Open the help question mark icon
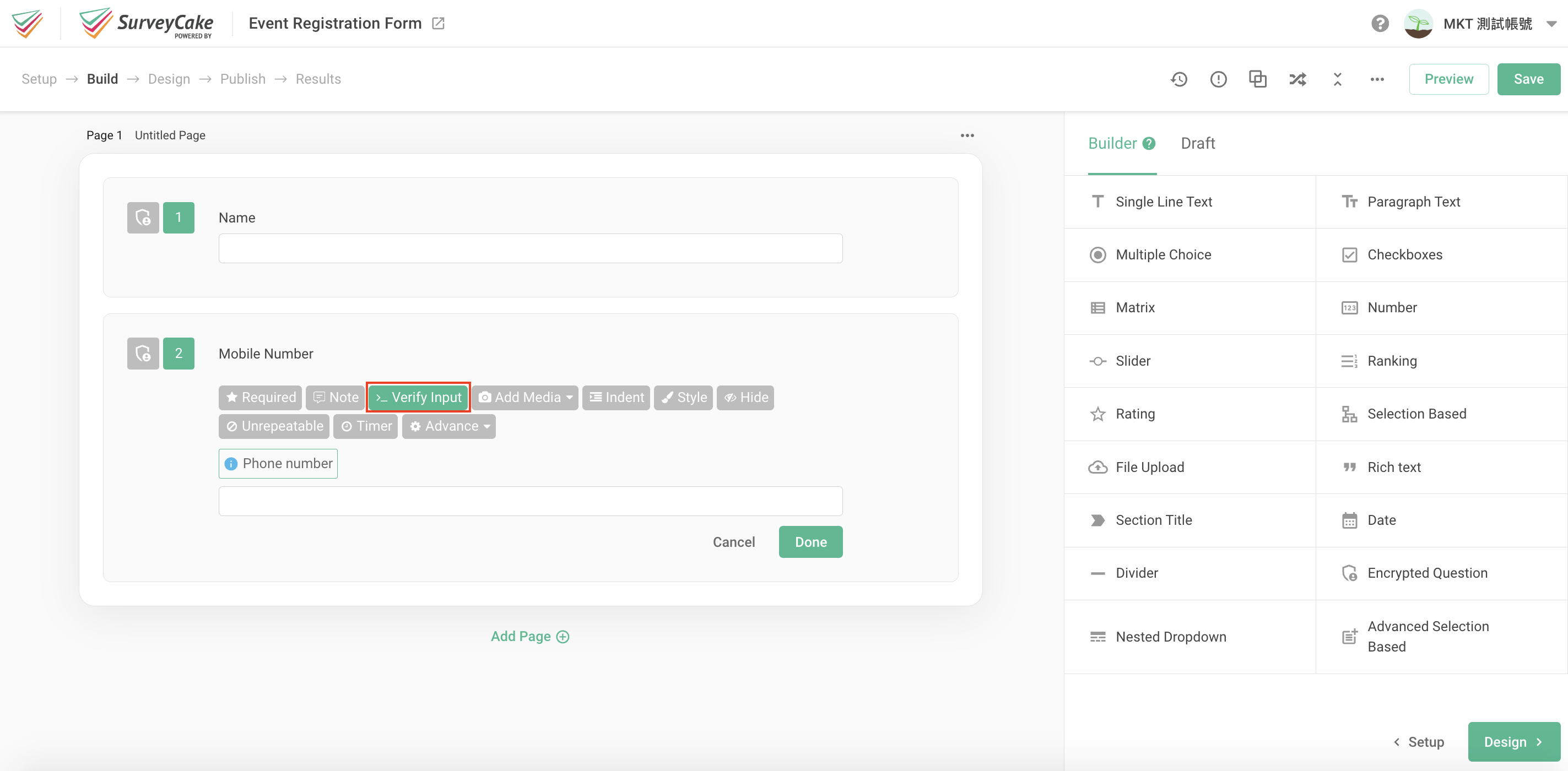The height and width of the screenshot is (771, 1568). 1380,24
